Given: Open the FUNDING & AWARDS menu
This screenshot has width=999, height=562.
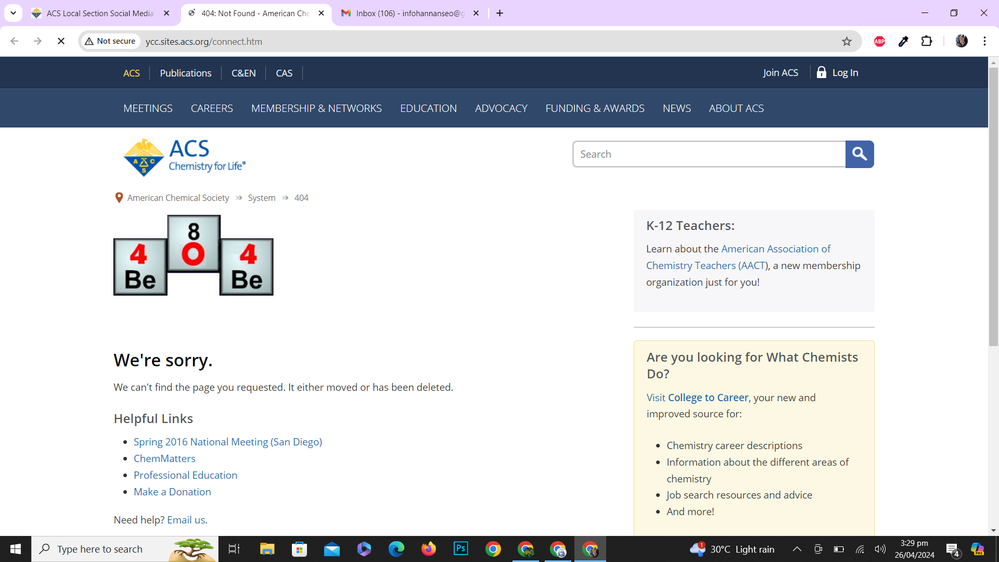Looking at the screenshot, I should 594,108.
